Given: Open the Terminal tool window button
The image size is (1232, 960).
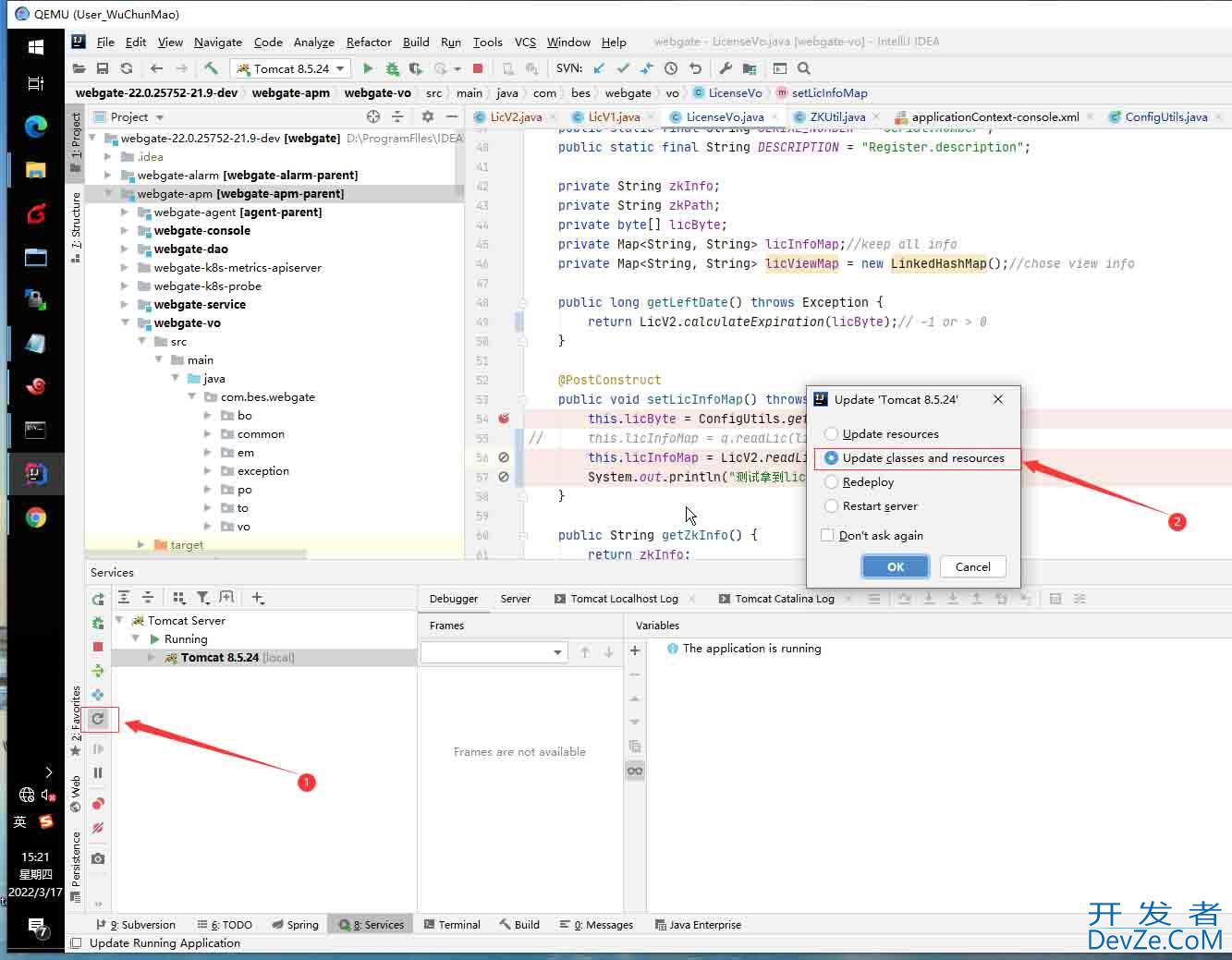Looking at the screenshot, I should (452, 924).
